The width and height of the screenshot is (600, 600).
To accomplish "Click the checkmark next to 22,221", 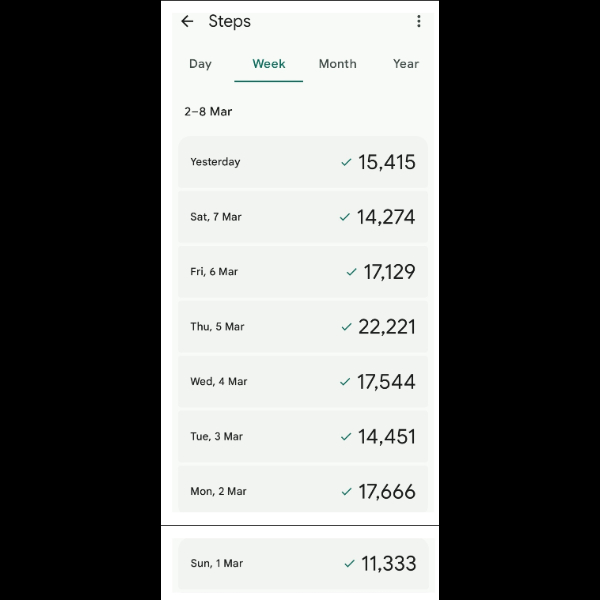I will 346,327.
